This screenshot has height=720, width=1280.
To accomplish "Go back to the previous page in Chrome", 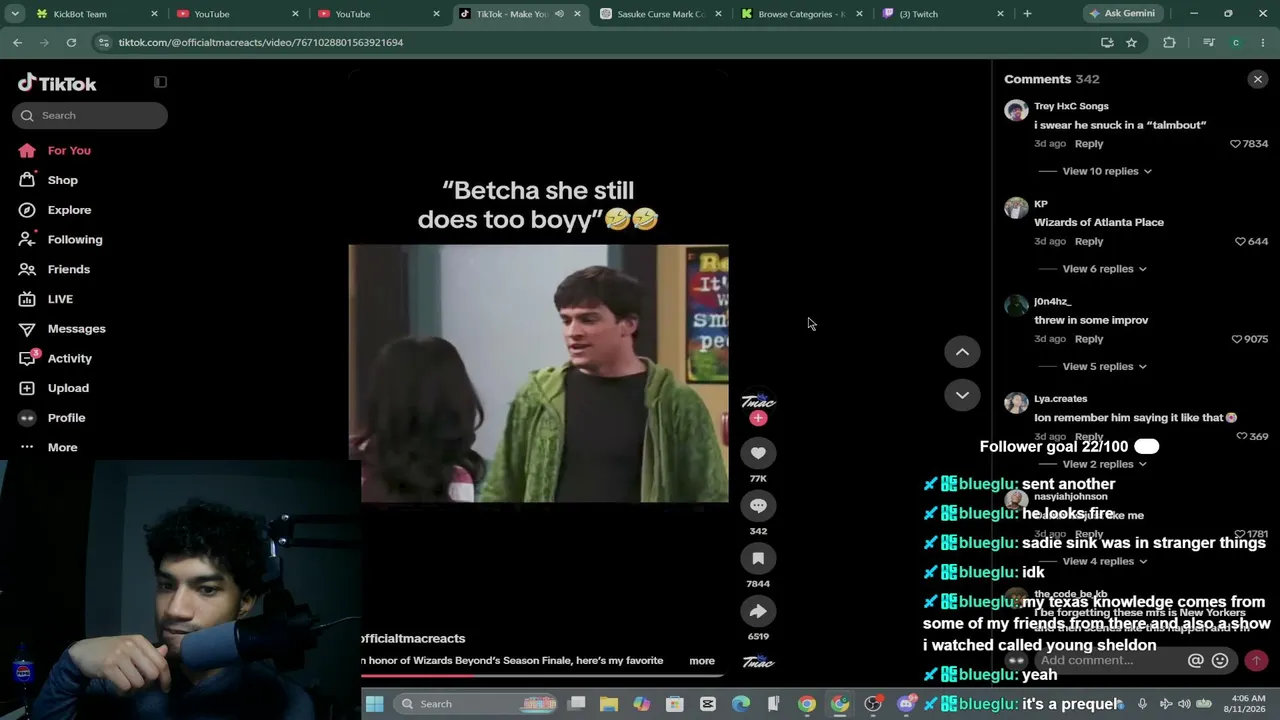I will tap(17, 42).
